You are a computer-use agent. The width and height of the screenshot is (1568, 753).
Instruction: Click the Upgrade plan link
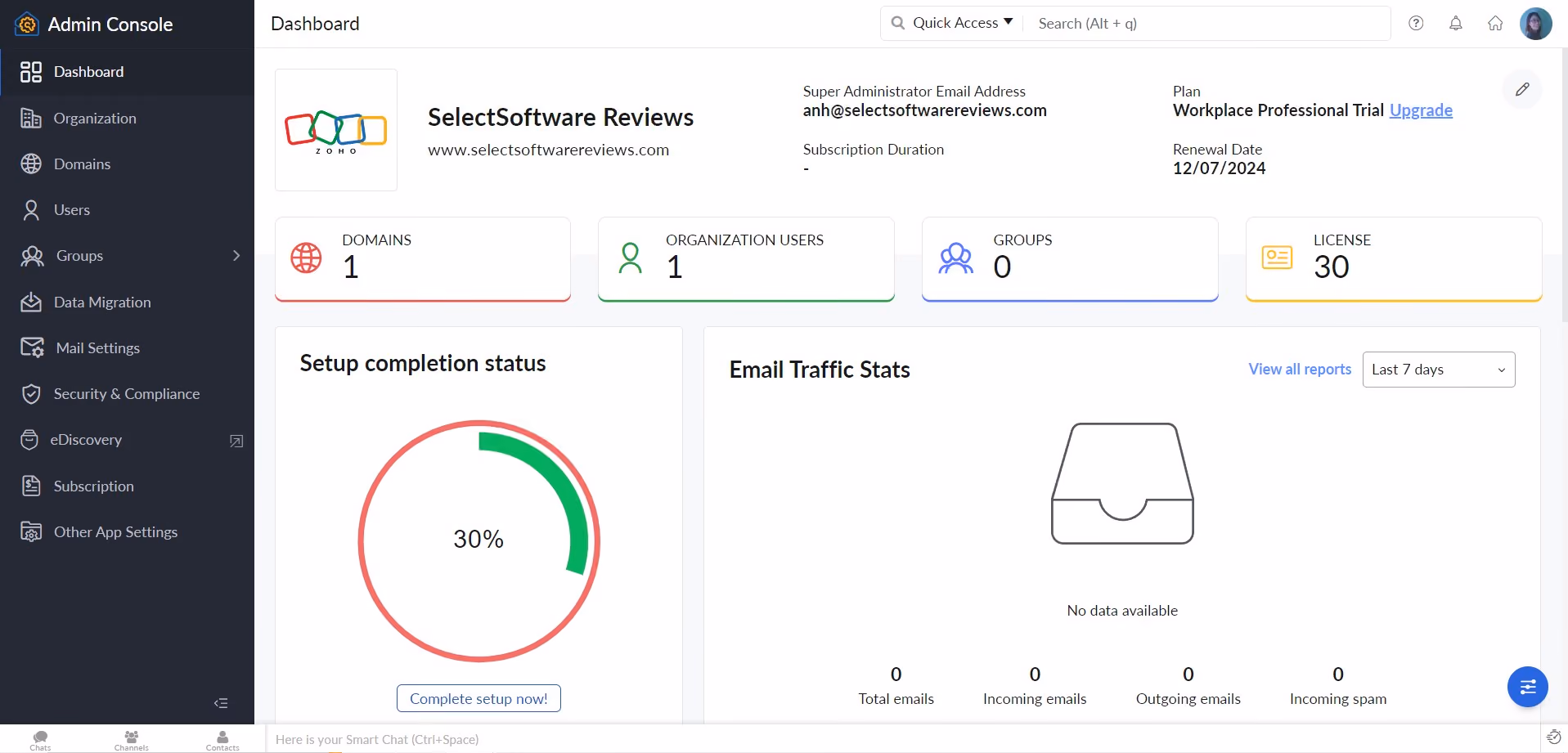coord(1421,110)
